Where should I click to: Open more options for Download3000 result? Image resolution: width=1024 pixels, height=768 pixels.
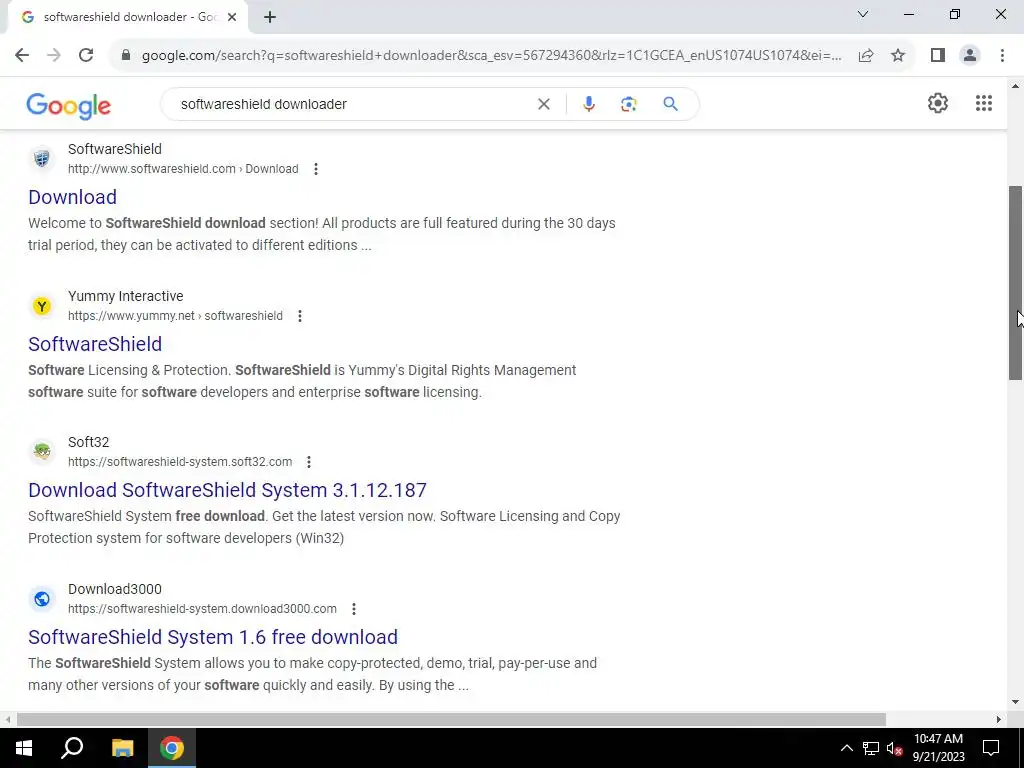[354, 609]
